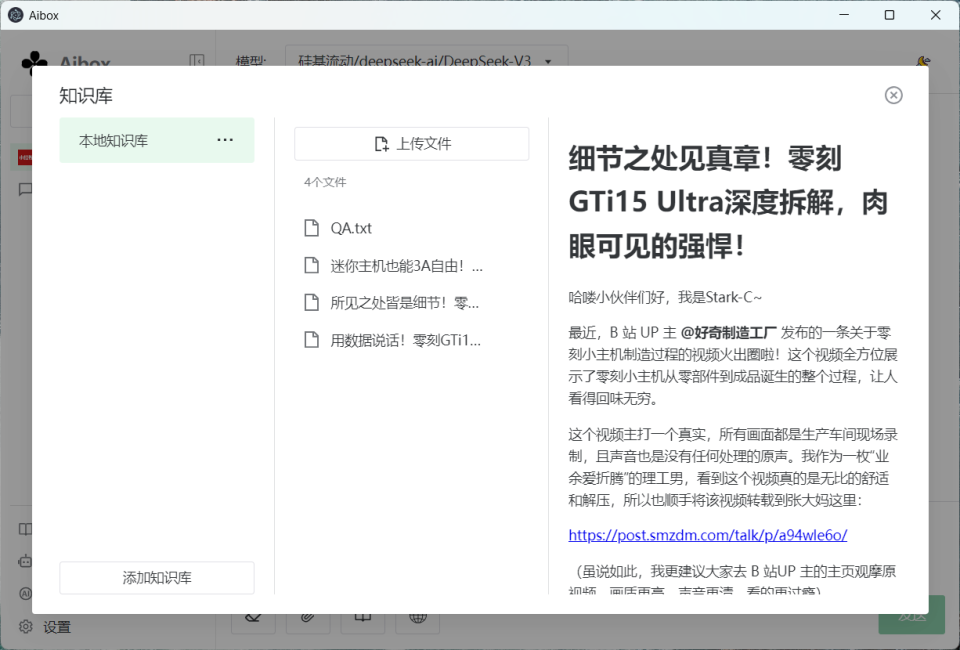
Task: Open the post.smzdm.com link
Action: 708,535
